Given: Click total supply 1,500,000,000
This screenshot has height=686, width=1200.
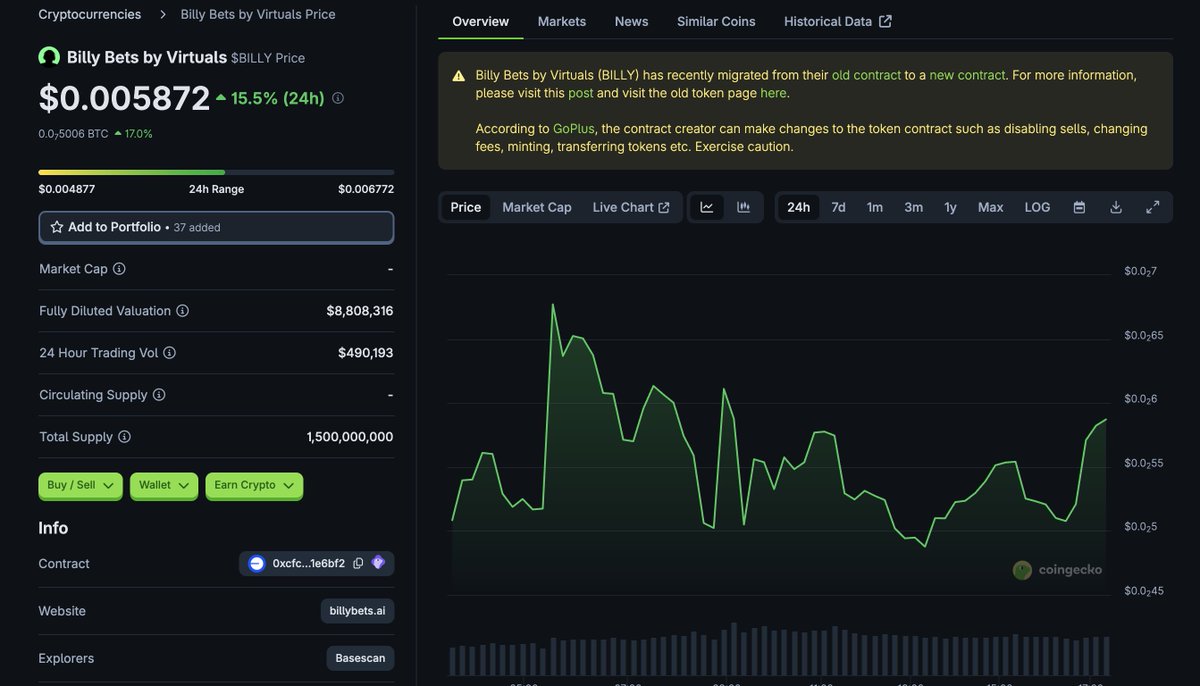Looking at the screenshot, I should point(350,437).
